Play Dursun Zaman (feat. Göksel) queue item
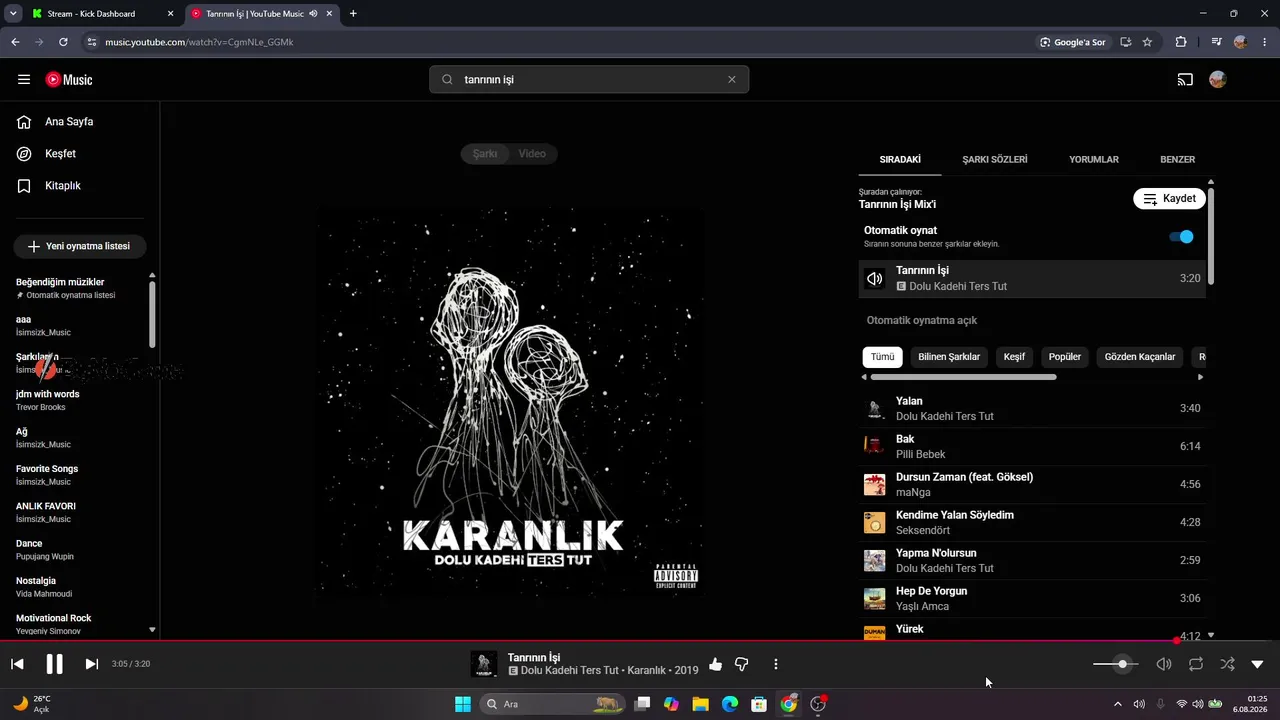Image resolution: width=1280 pixels, height=720 pixels. coord(1032,485)
